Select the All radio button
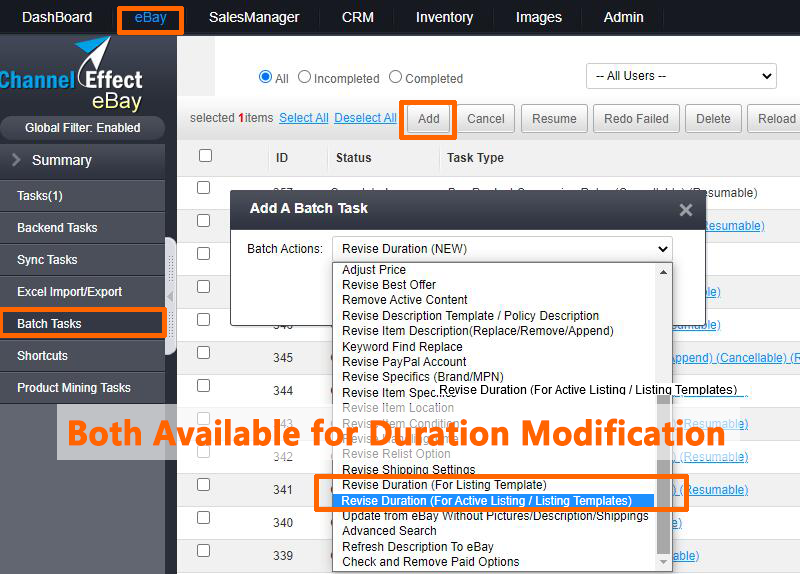This screenshot has width=800, height=574. [265, 77]
